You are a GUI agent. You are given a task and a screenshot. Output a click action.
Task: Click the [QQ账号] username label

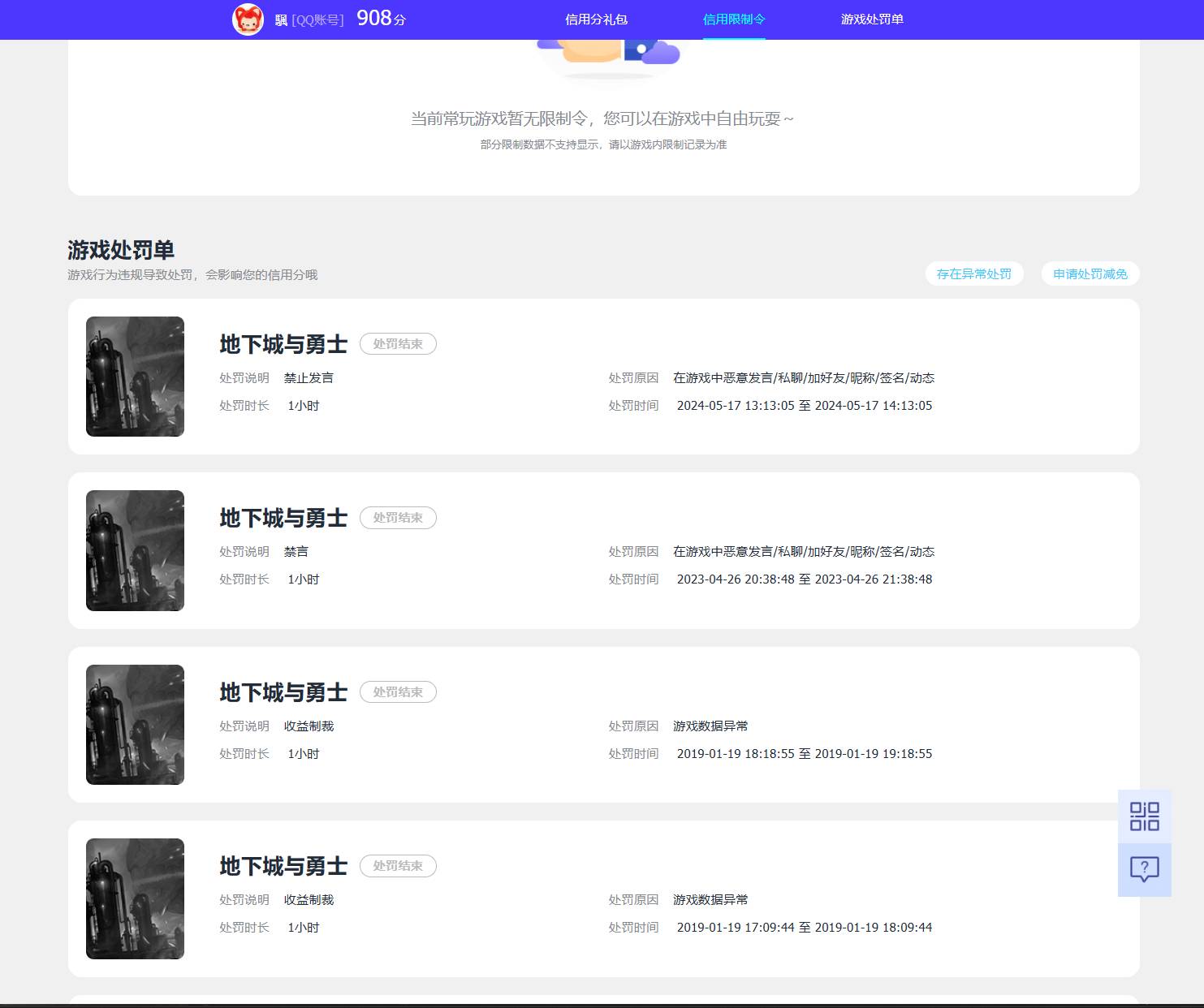tap(317, 20)
